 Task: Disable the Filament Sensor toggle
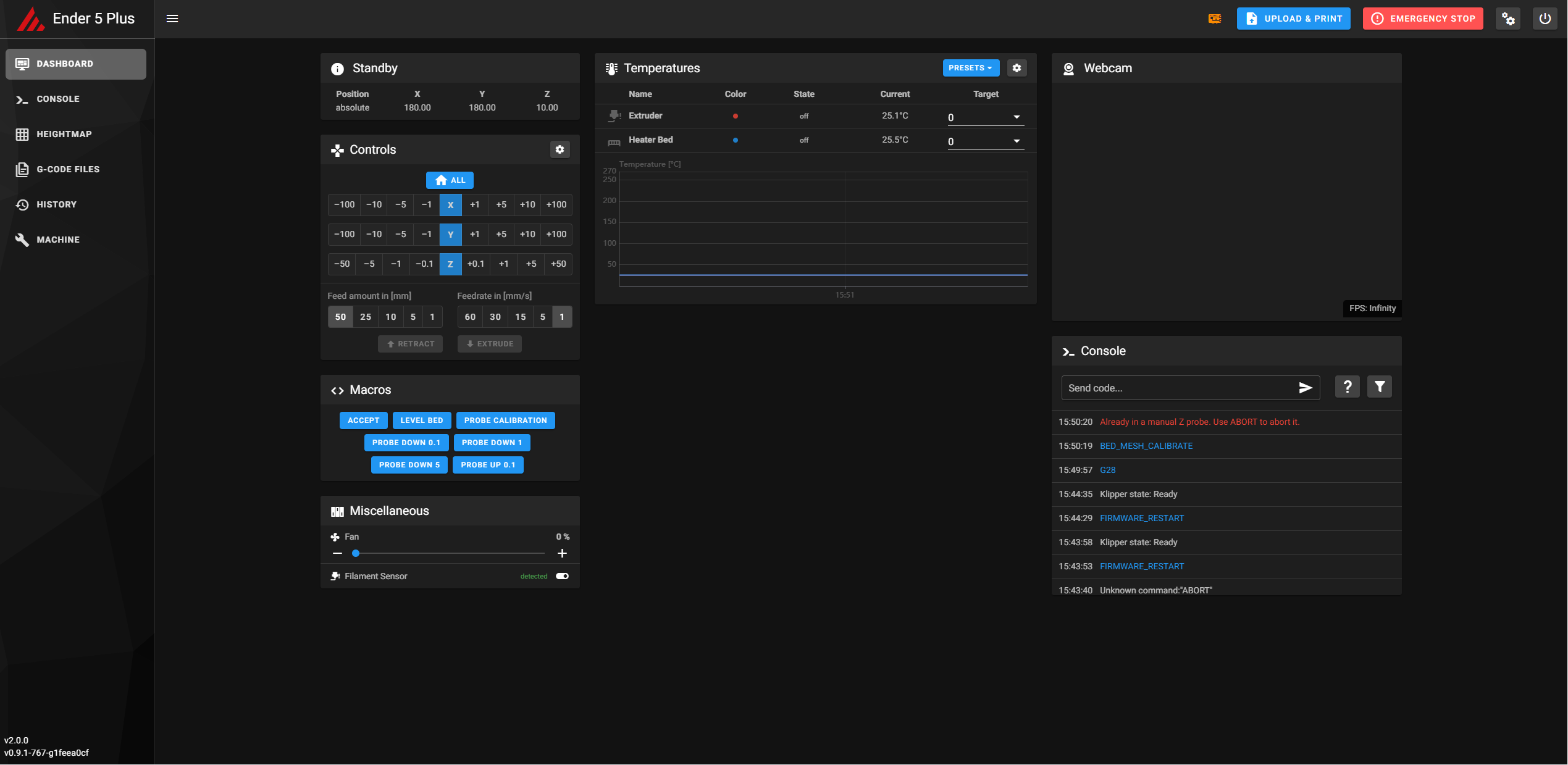tap(561, 576)
